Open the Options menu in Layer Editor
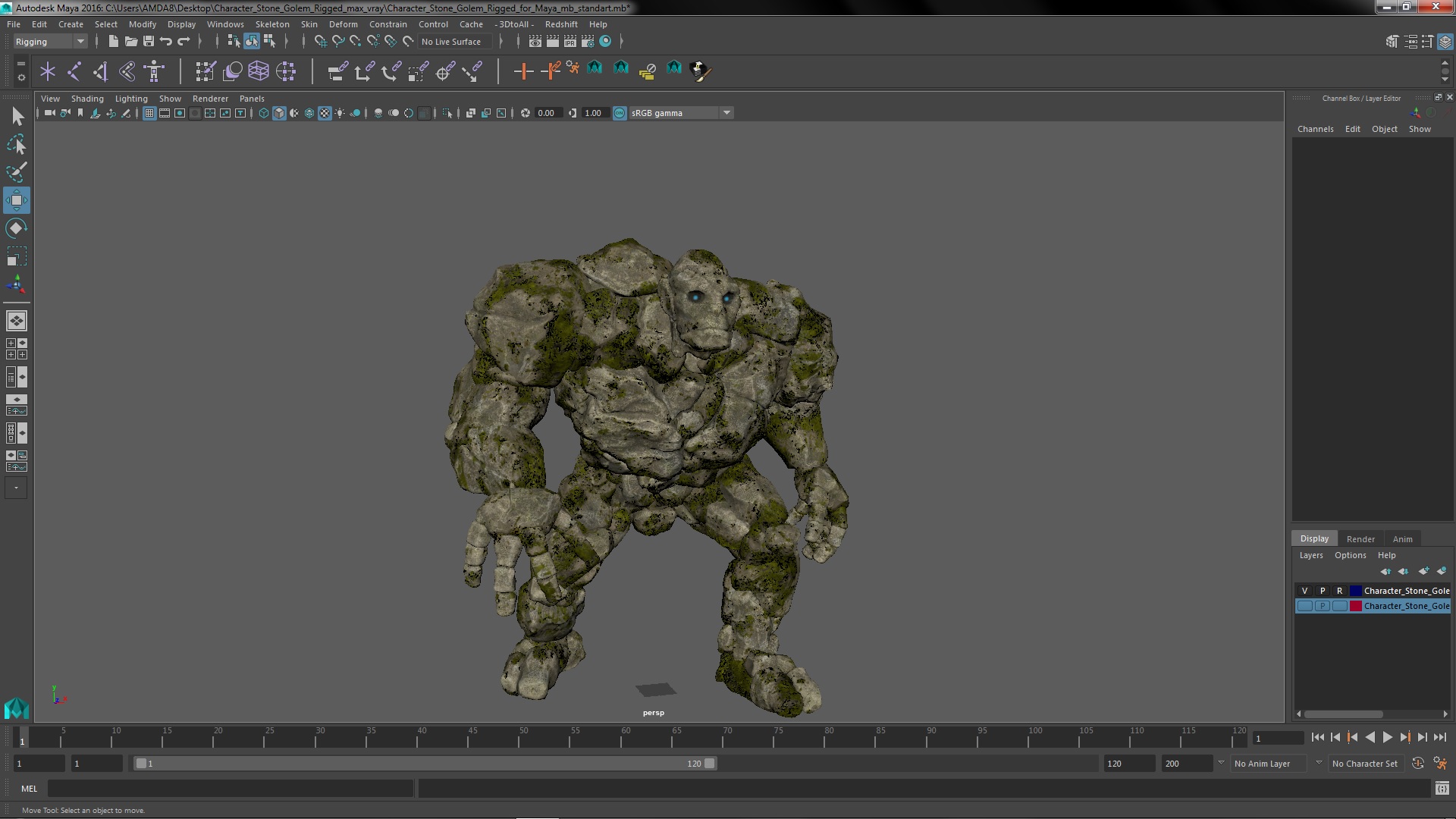Image resolution: width=1456 pixels, height=819 pixels. pyautogui.click(x=1350, y=555)
